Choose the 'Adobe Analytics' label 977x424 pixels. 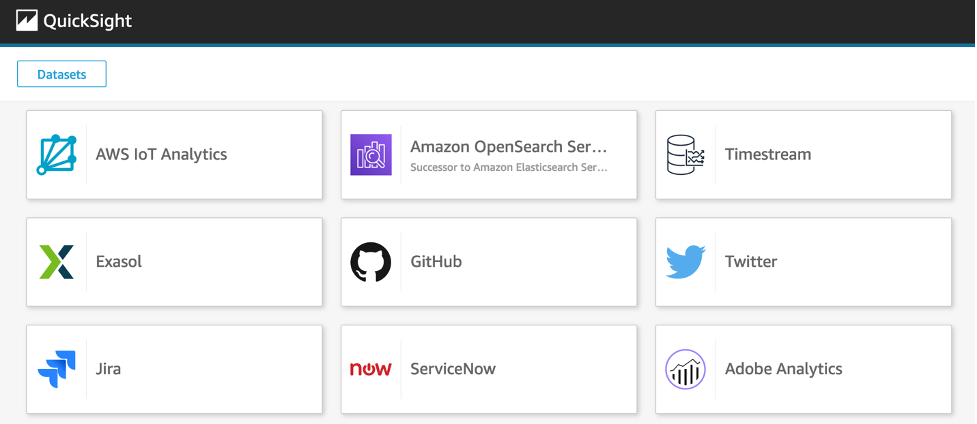(784, 369)
